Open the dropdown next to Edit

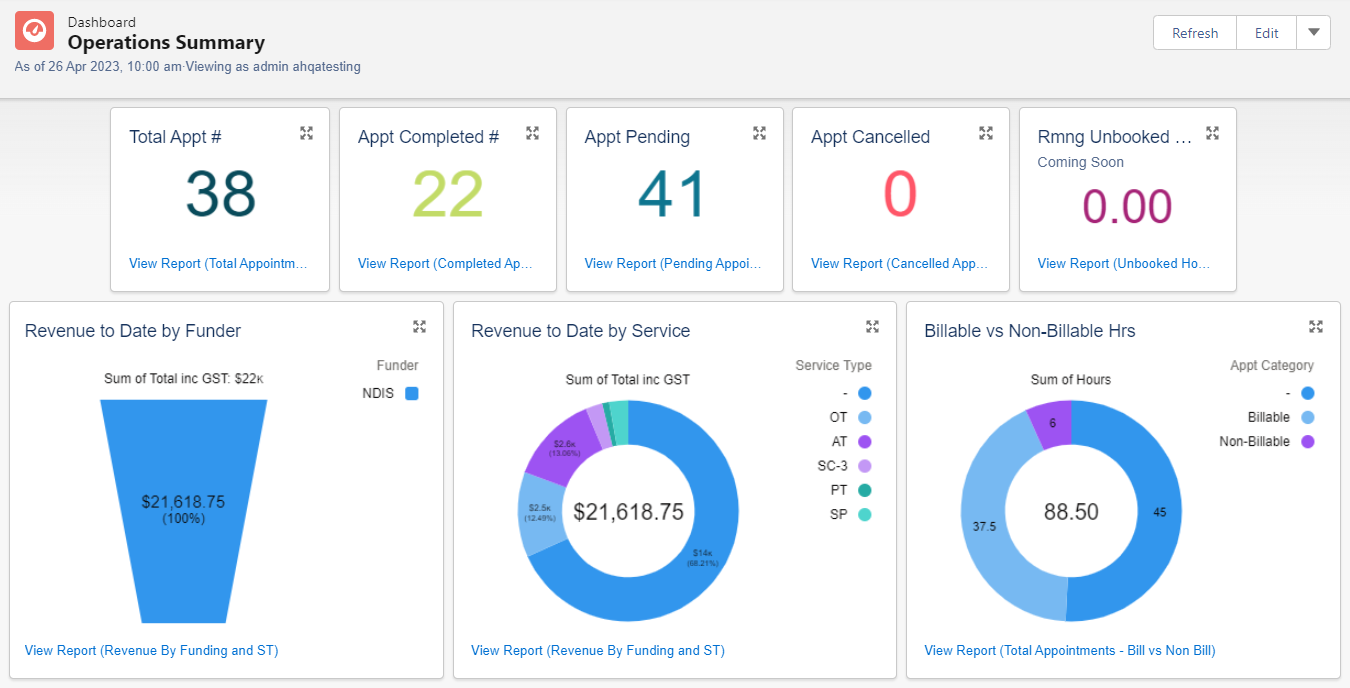pos(1313,32)
